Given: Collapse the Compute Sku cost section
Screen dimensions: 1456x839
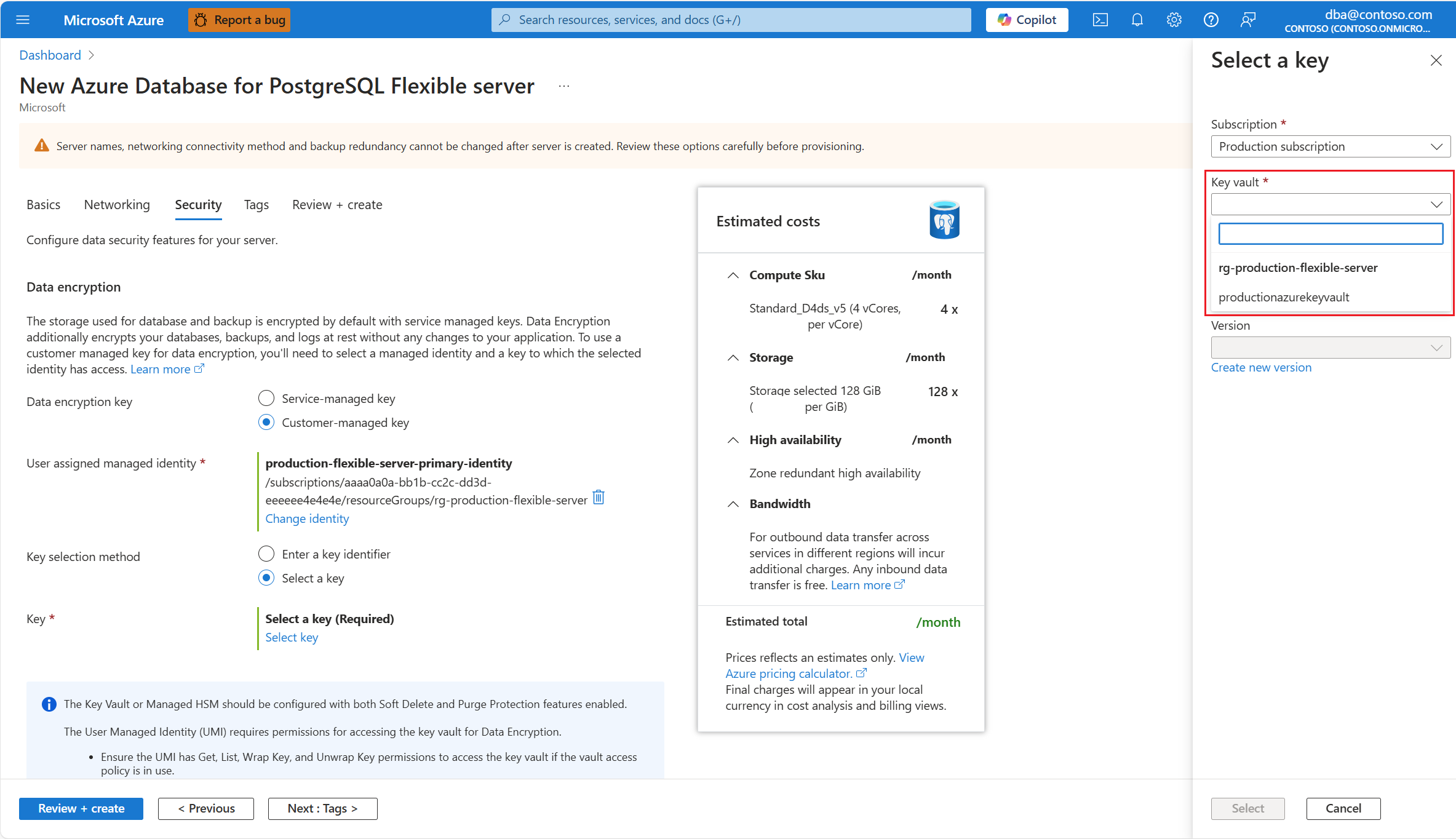Looking at the screenshot, I should click(733, 275).
